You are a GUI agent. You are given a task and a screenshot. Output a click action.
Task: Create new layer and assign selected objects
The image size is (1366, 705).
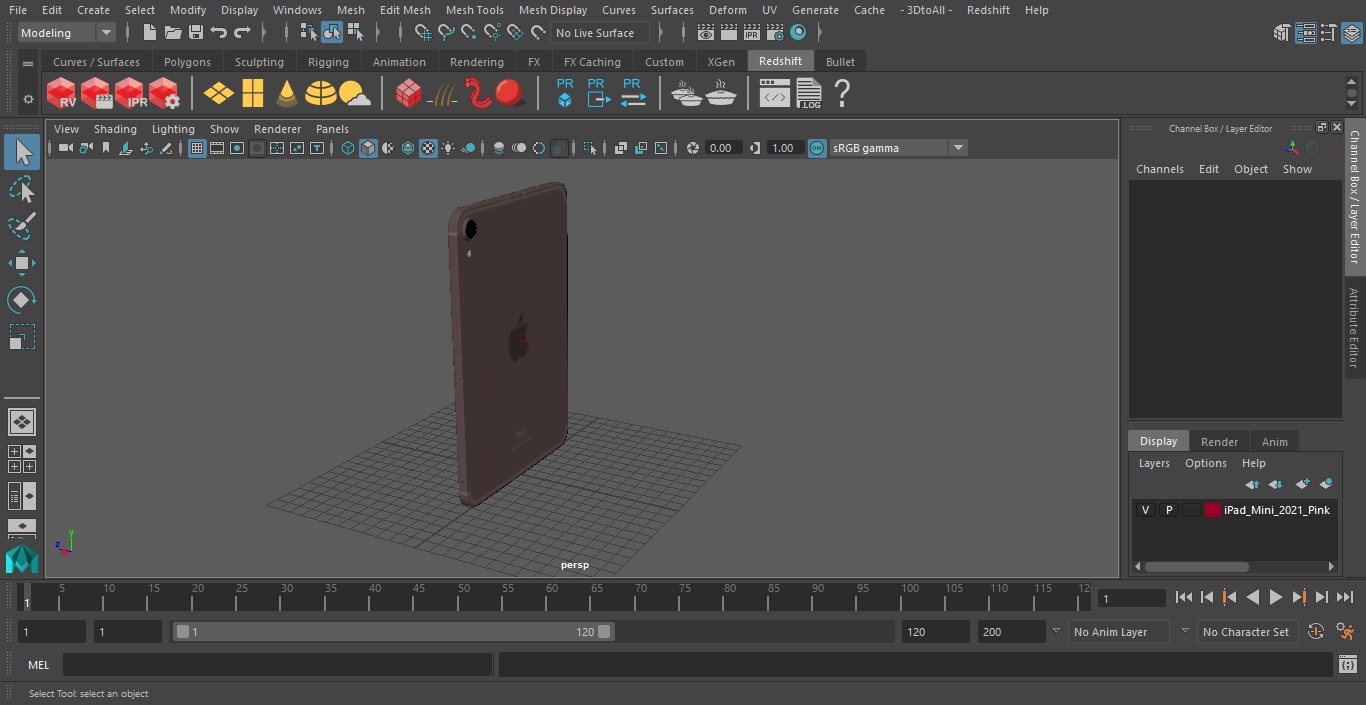click(1326, 484)
